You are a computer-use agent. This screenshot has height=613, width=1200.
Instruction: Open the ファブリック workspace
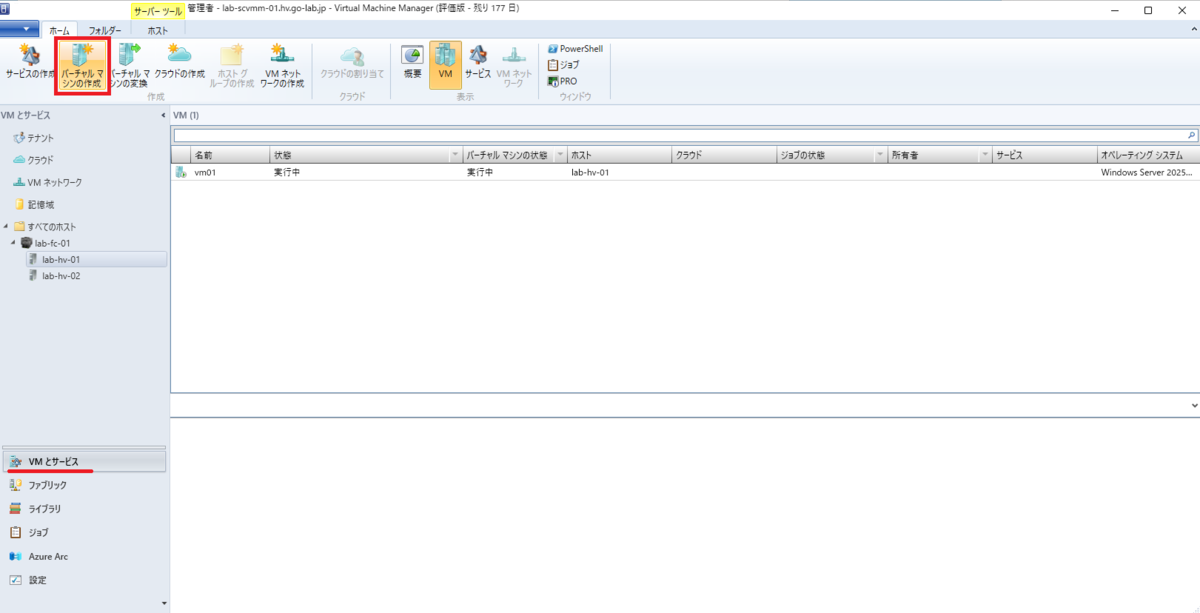pyautogui.click(x=84, y=485)
